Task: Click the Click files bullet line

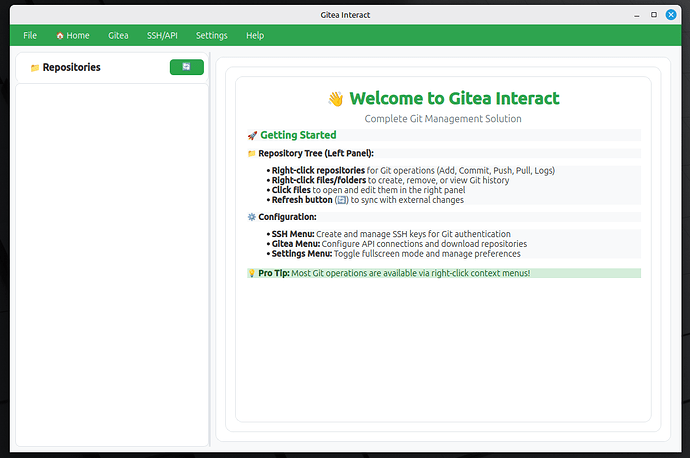Action: click(x=368, y=190)
